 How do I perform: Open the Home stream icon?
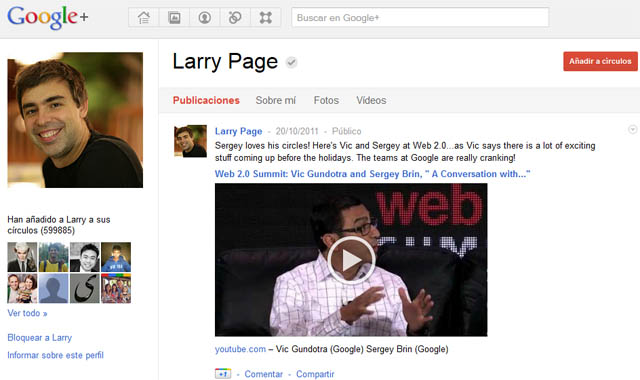(144, 18)
